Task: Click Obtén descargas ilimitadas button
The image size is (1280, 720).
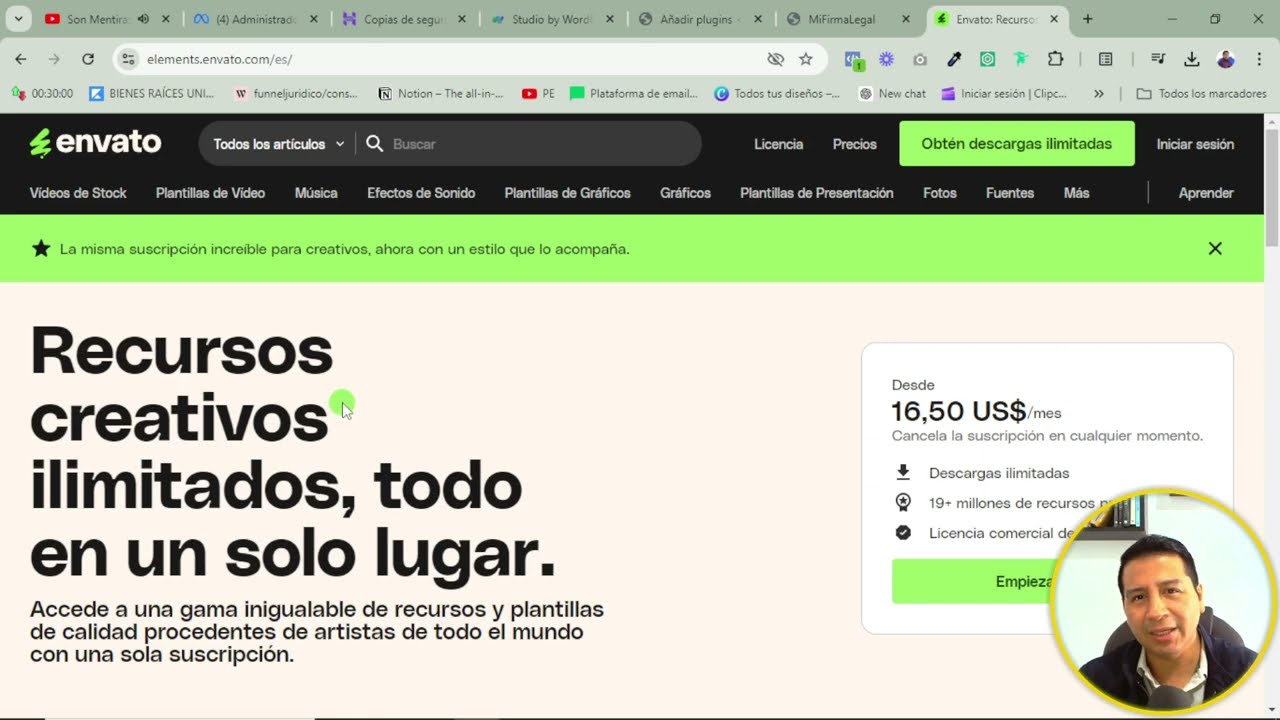Action: point(1017,144)
